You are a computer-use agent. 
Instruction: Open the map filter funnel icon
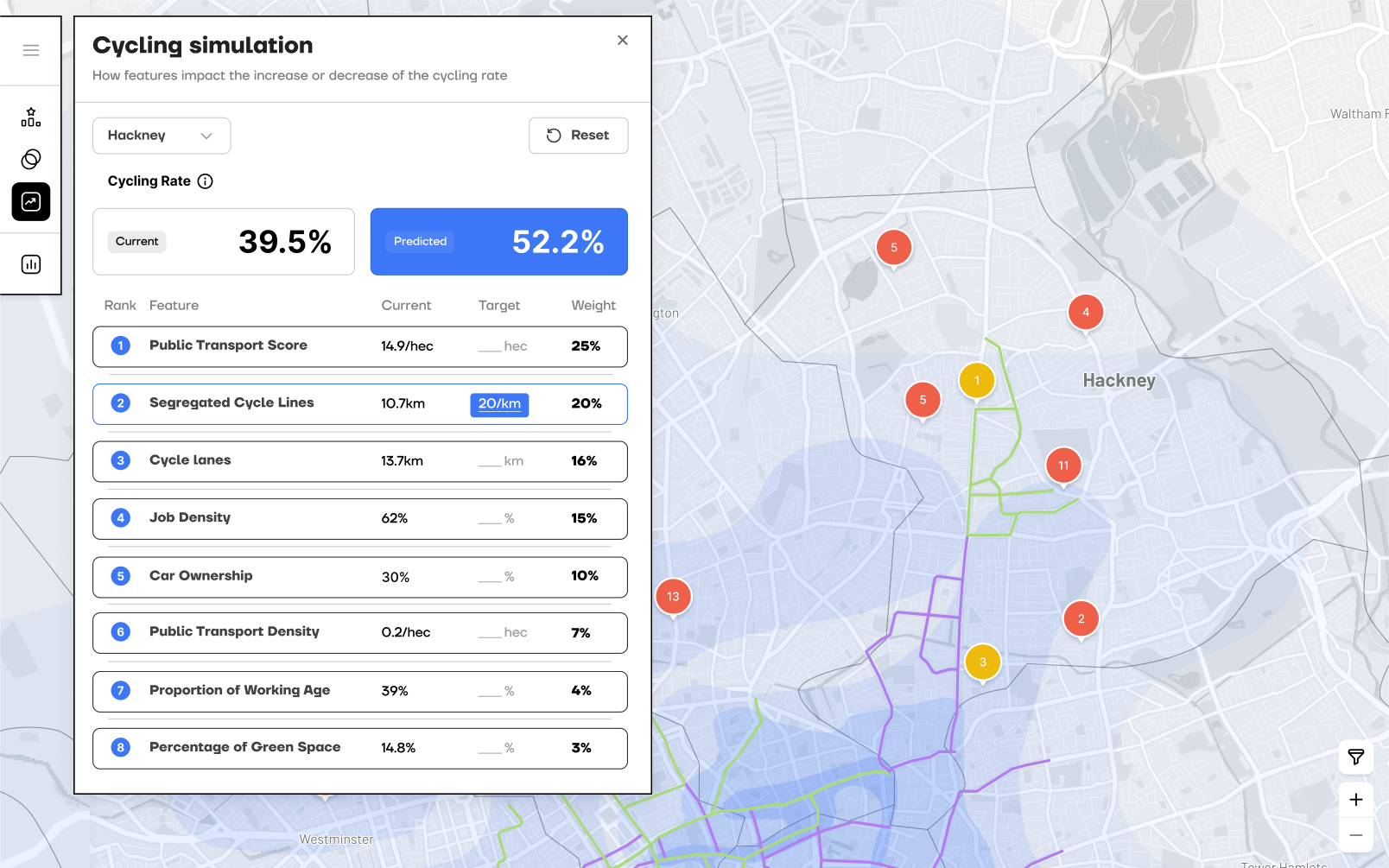click(x=1355, y=757)
